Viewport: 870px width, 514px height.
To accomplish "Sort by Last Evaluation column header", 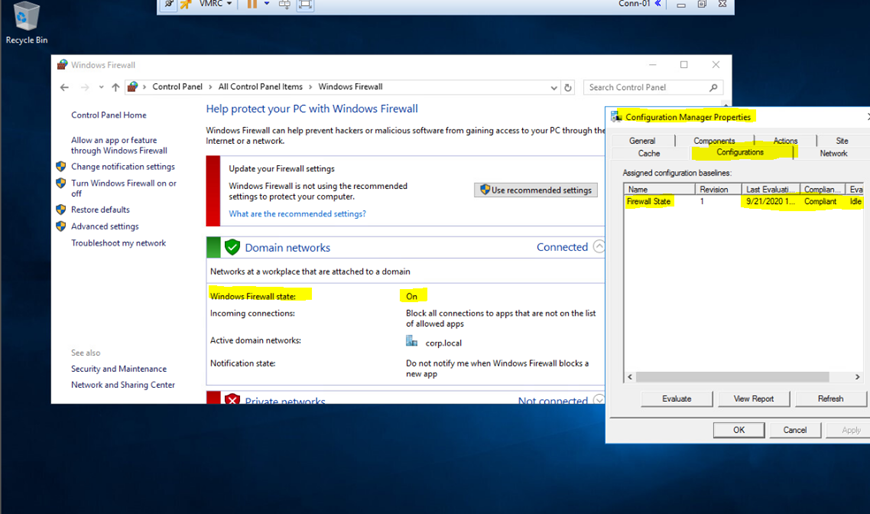I will click(771, 189).
